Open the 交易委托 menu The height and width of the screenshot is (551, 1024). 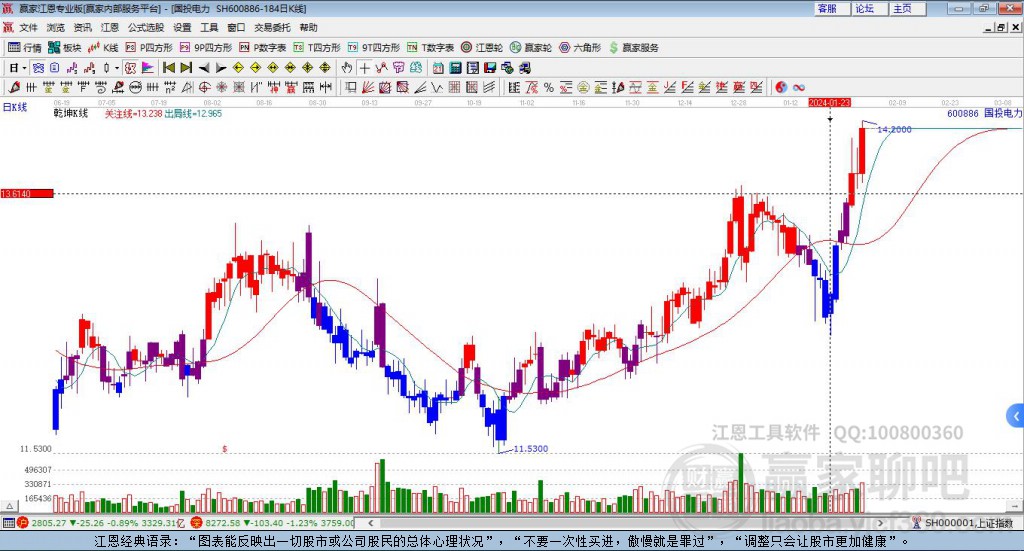272,27
